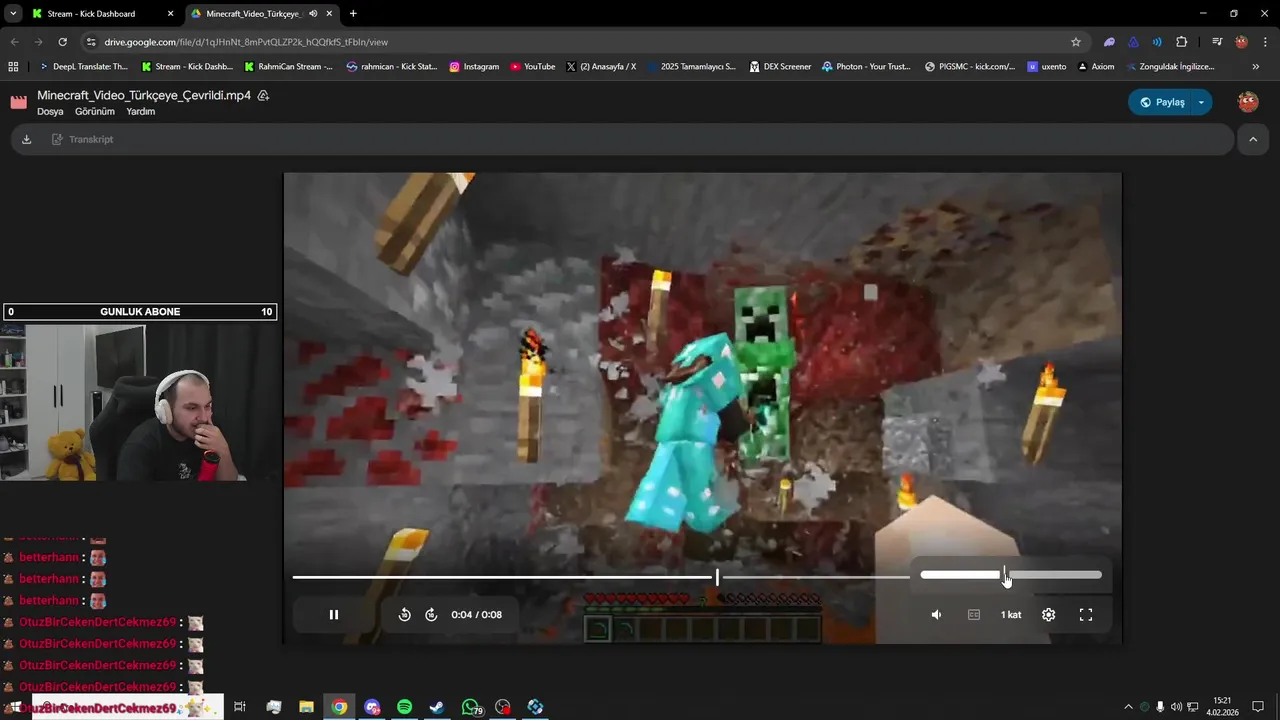Click the Paylaş share button
The width and height of the screenshot is (1280, 720).
tap(1162, 102)
